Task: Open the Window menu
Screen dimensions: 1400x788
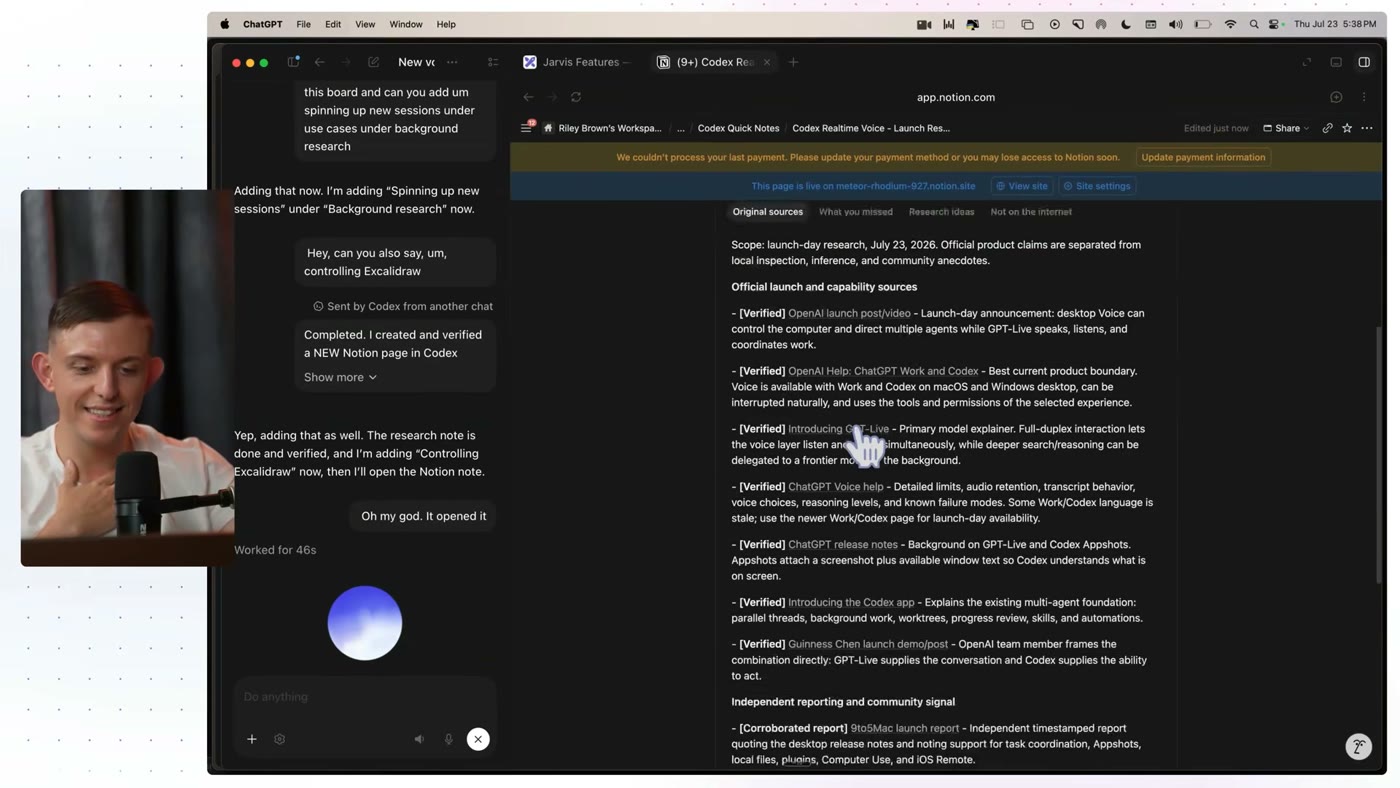Action: pyautogui.click(x=406, y=24)
